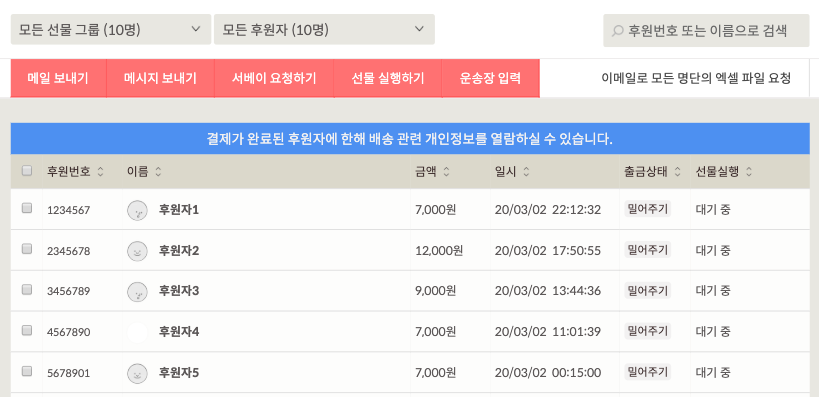Click the avatar icon of 후원자1
The image size is (819, 397).
tap(137, 211)
